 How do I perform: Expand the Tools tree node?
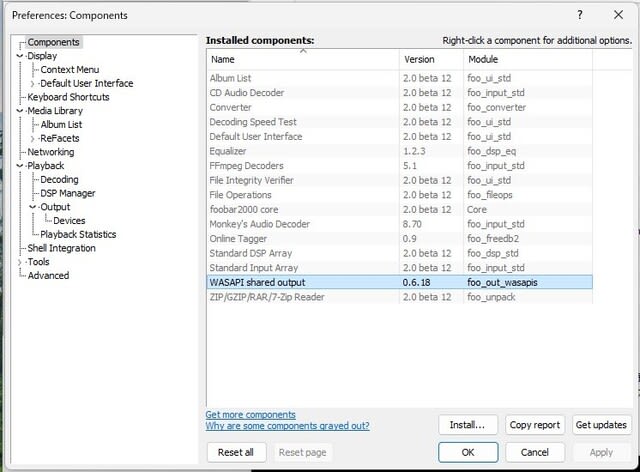coord(19,262)
